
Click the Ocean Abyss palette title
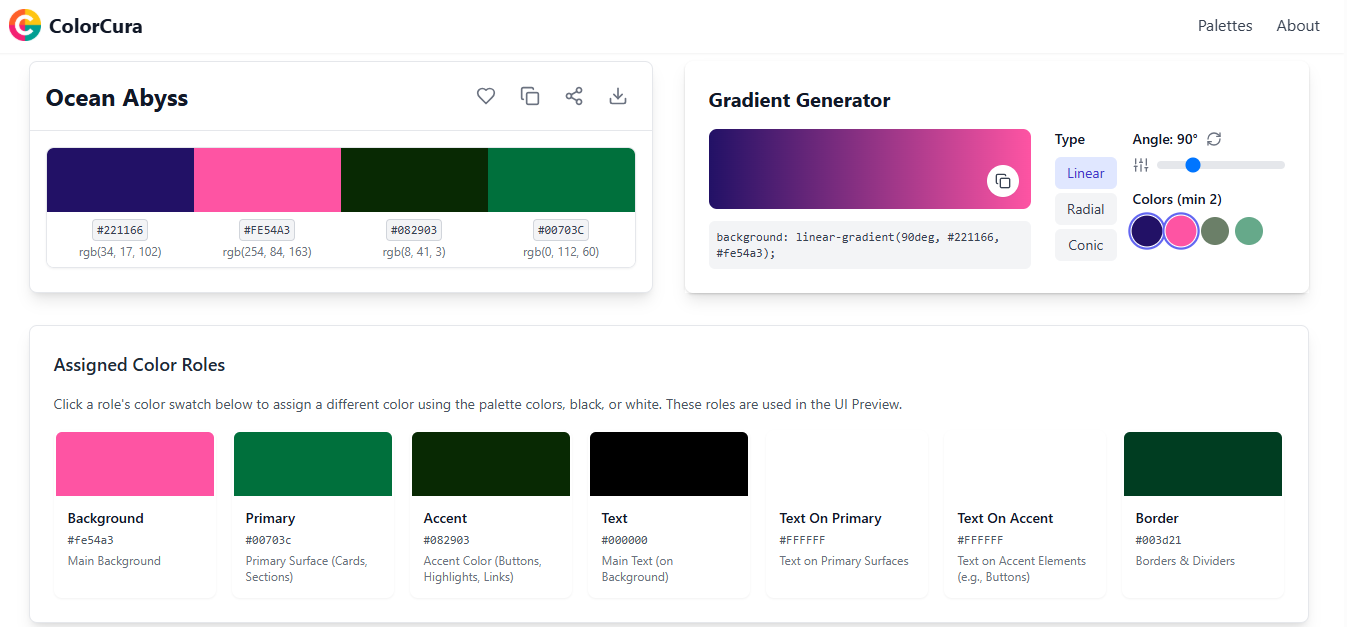pos(117,97)
